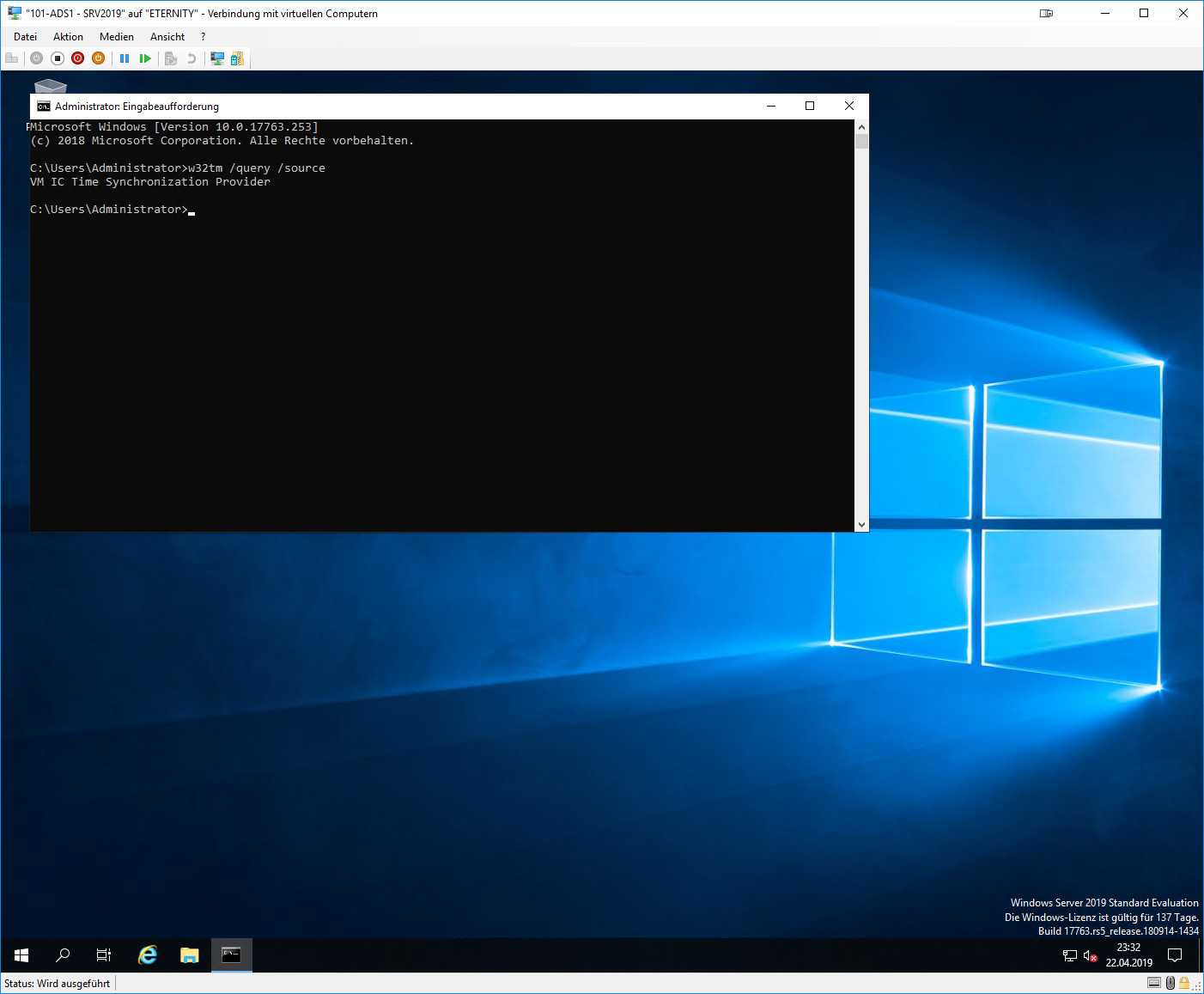
Task: Open the Share resources toolbar icon
Action: 237,58
